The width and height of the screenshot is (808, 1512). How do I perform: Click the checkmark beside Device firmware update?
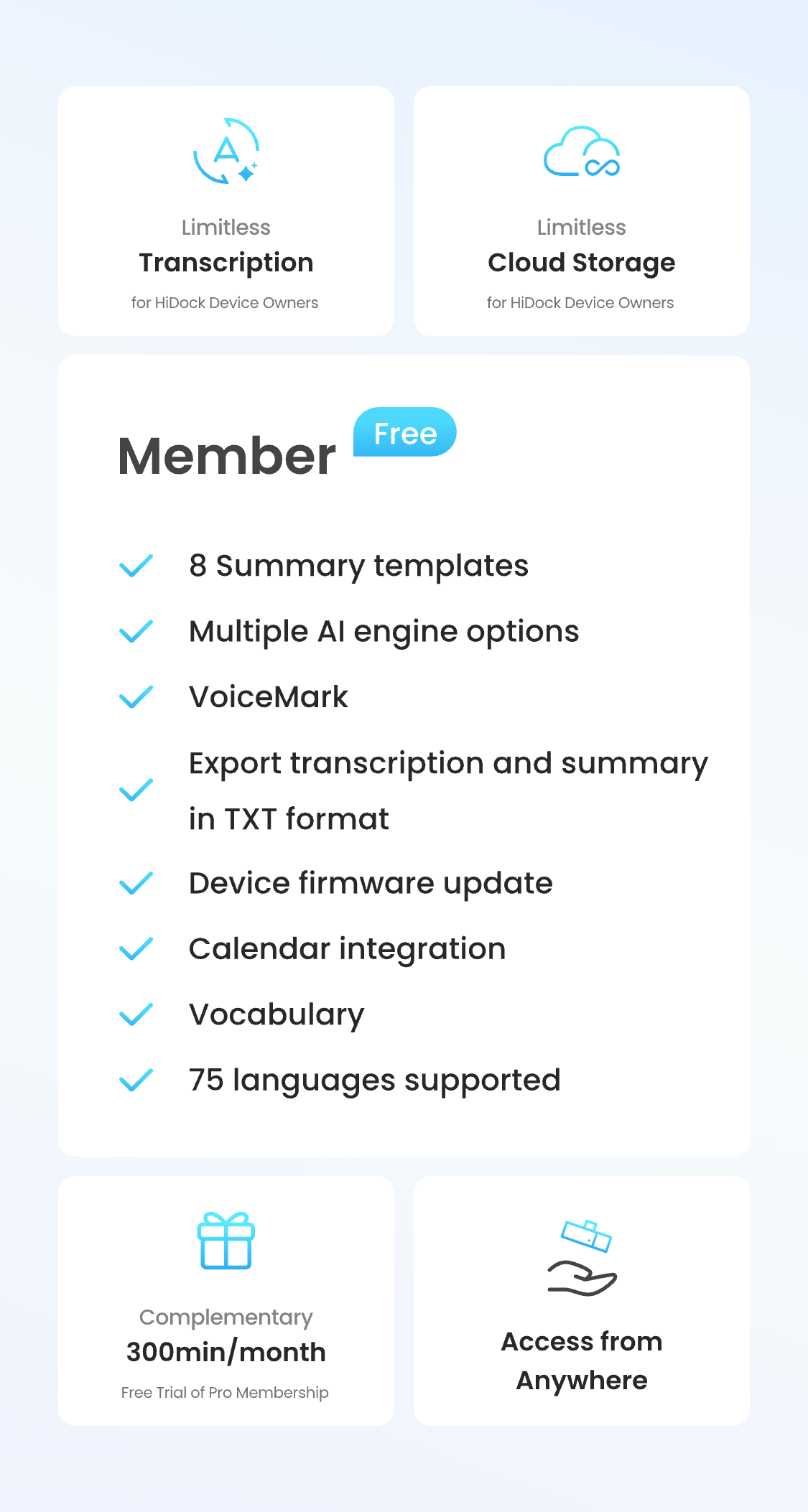[x=136, y=883]
